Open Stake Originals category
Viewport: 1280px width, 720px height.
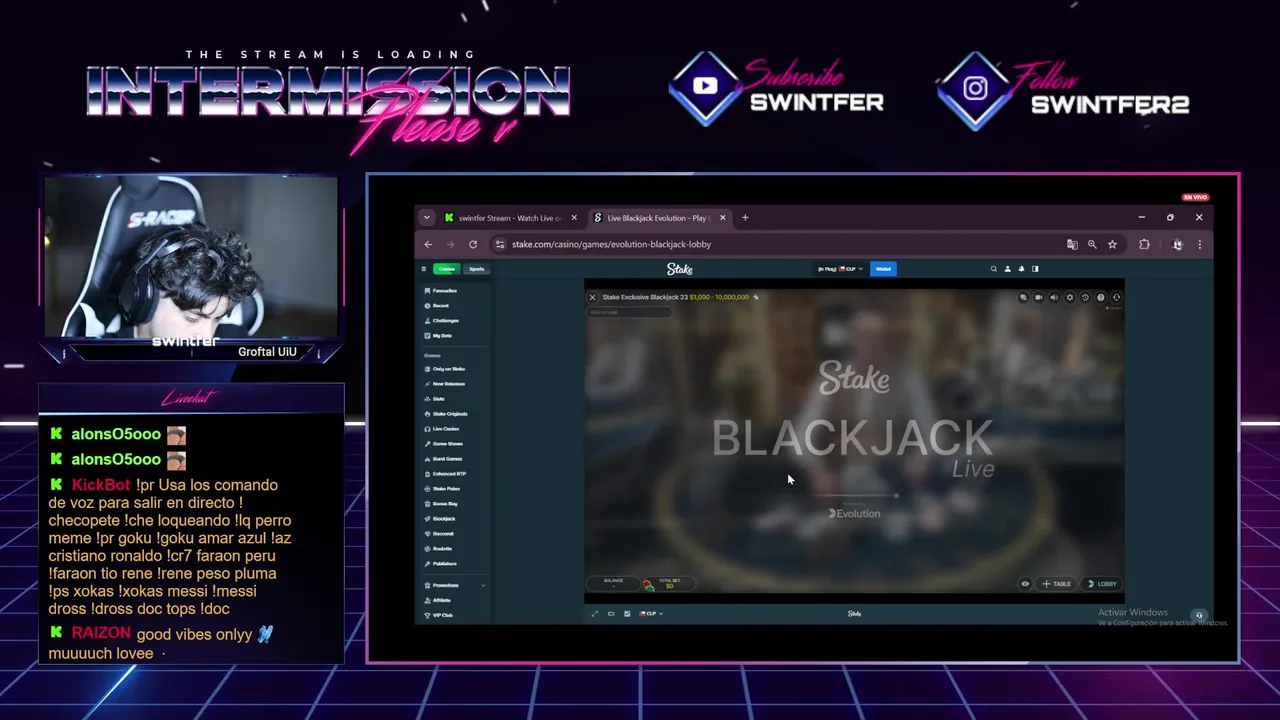(x=446, y=414)
